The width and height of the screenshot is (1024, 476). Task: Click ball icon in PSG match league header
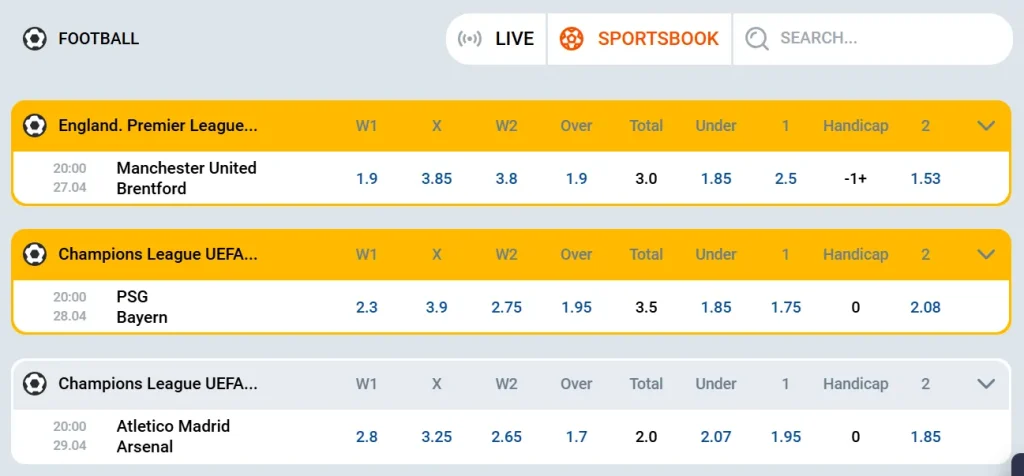(34, 254)
